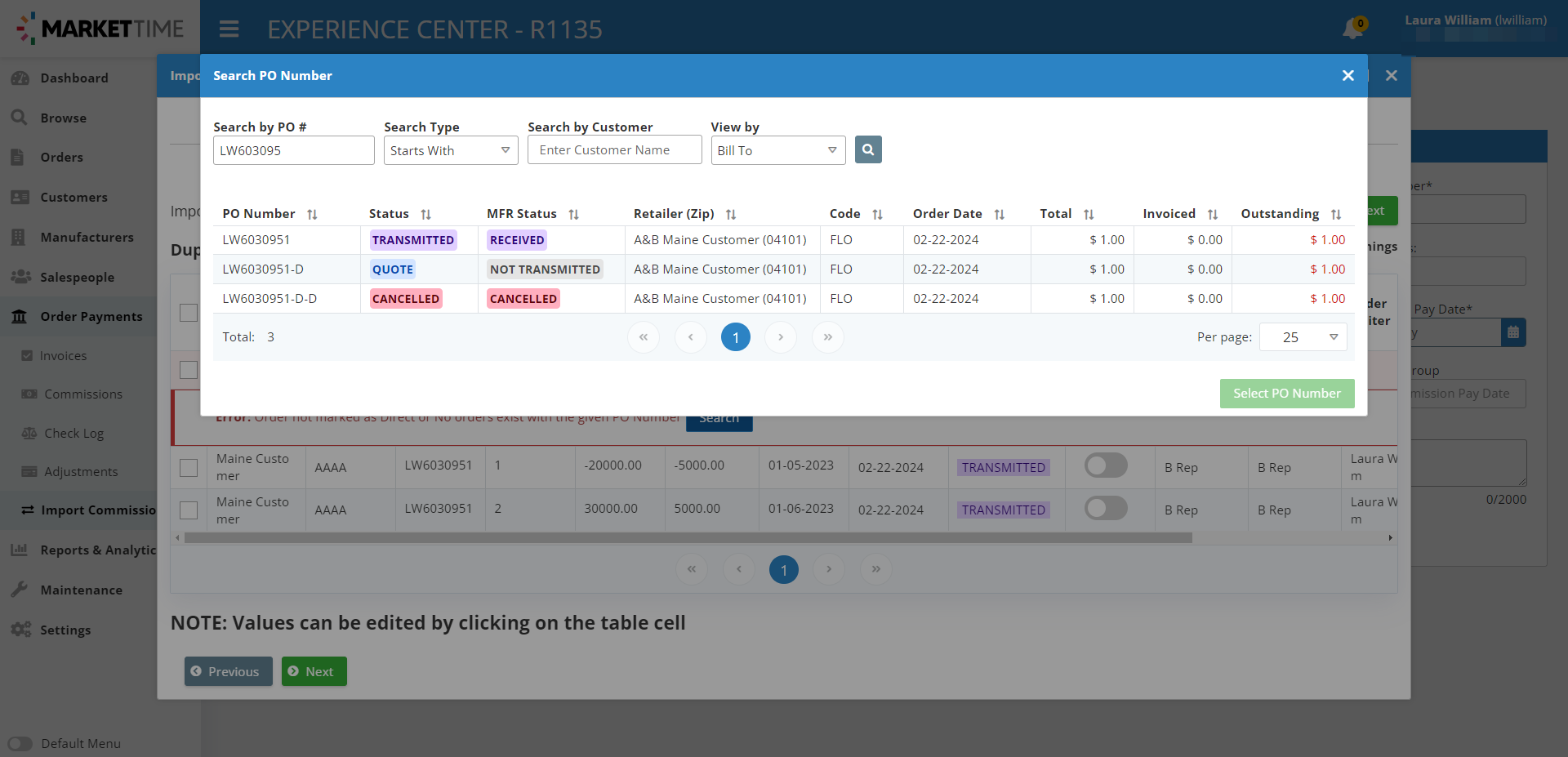The image size is (1568, 757).
Task: Sort by PO Number column icon
Action: 312,214
